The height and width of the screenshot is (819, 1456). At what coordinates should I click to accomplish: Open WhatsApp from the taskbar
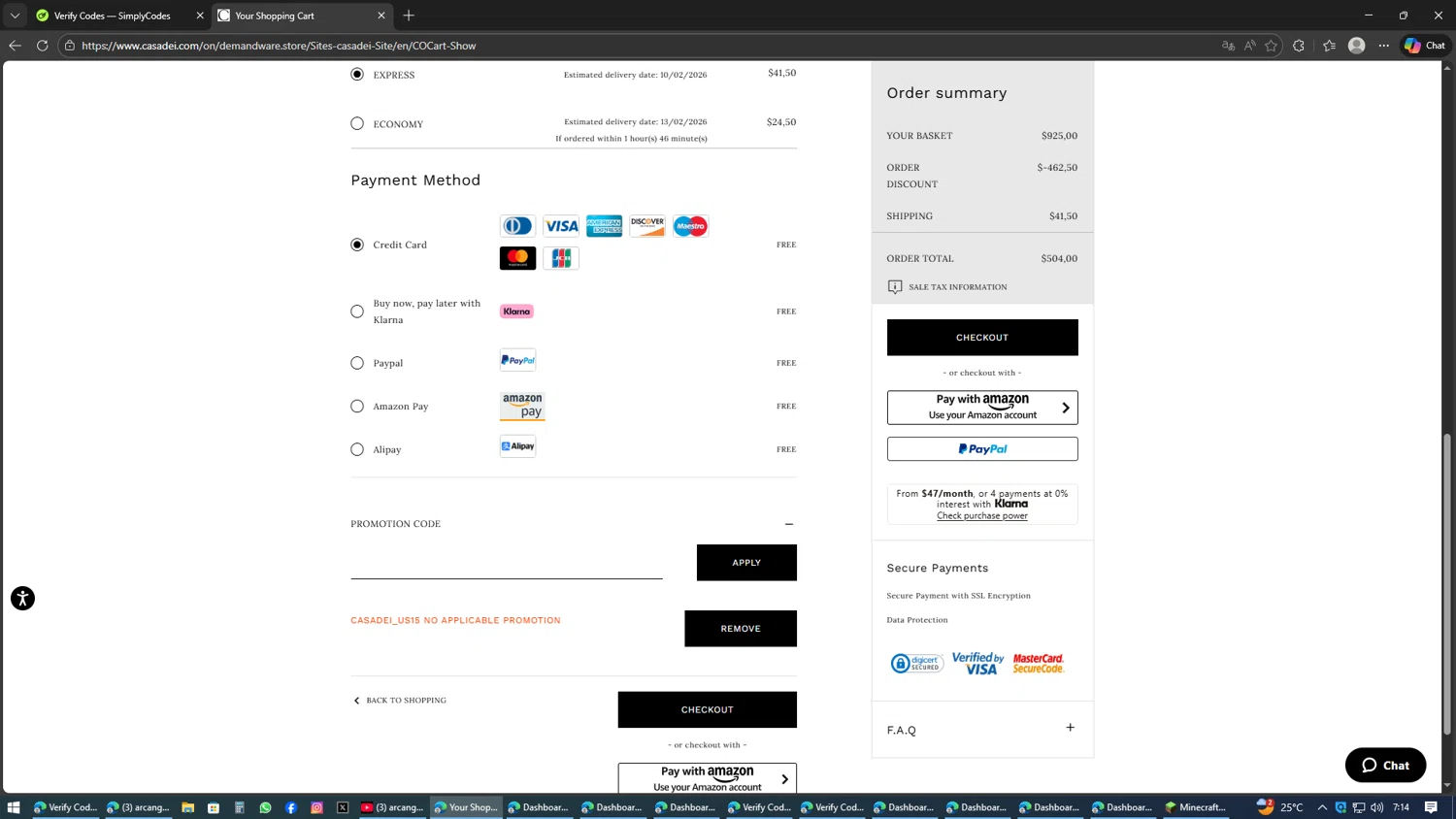tap(265, 807)
